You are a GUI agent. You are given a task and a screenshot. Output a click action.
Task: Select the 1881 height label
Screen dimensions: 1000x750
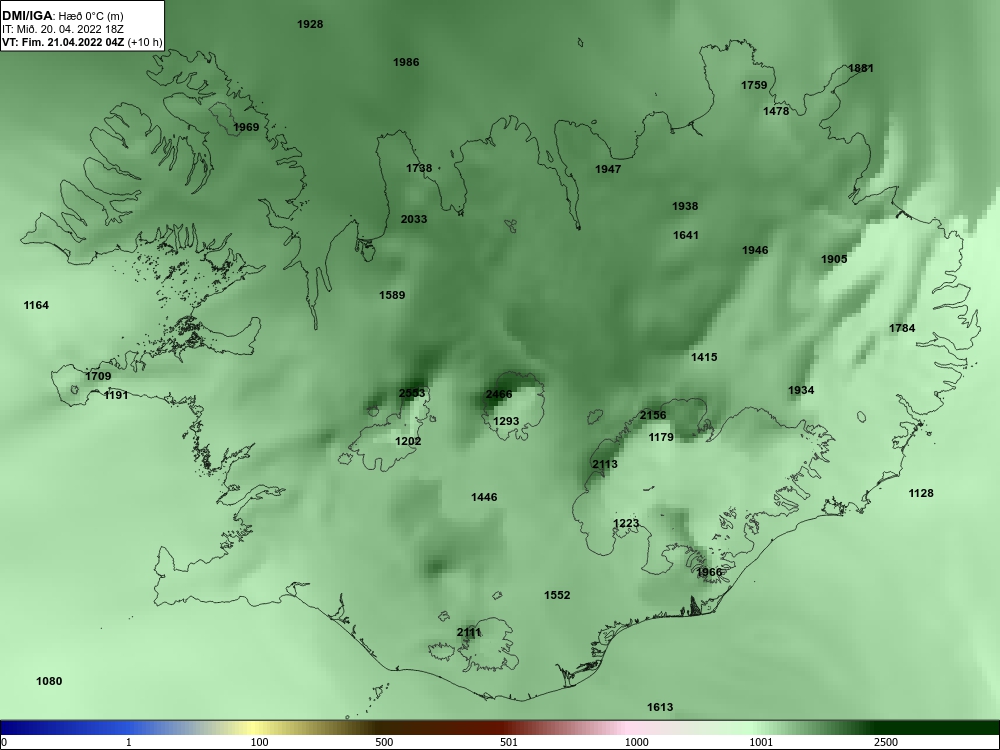(861, 68)
